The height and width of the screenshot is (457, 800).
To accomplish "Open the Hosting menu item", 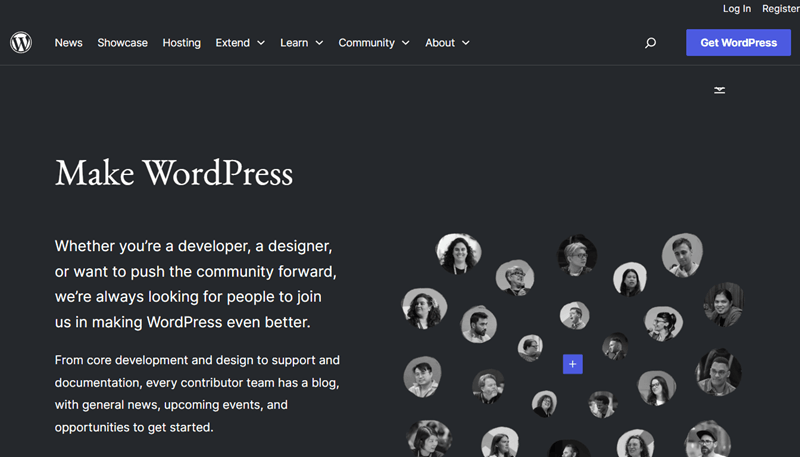I will tap(182, 43).
